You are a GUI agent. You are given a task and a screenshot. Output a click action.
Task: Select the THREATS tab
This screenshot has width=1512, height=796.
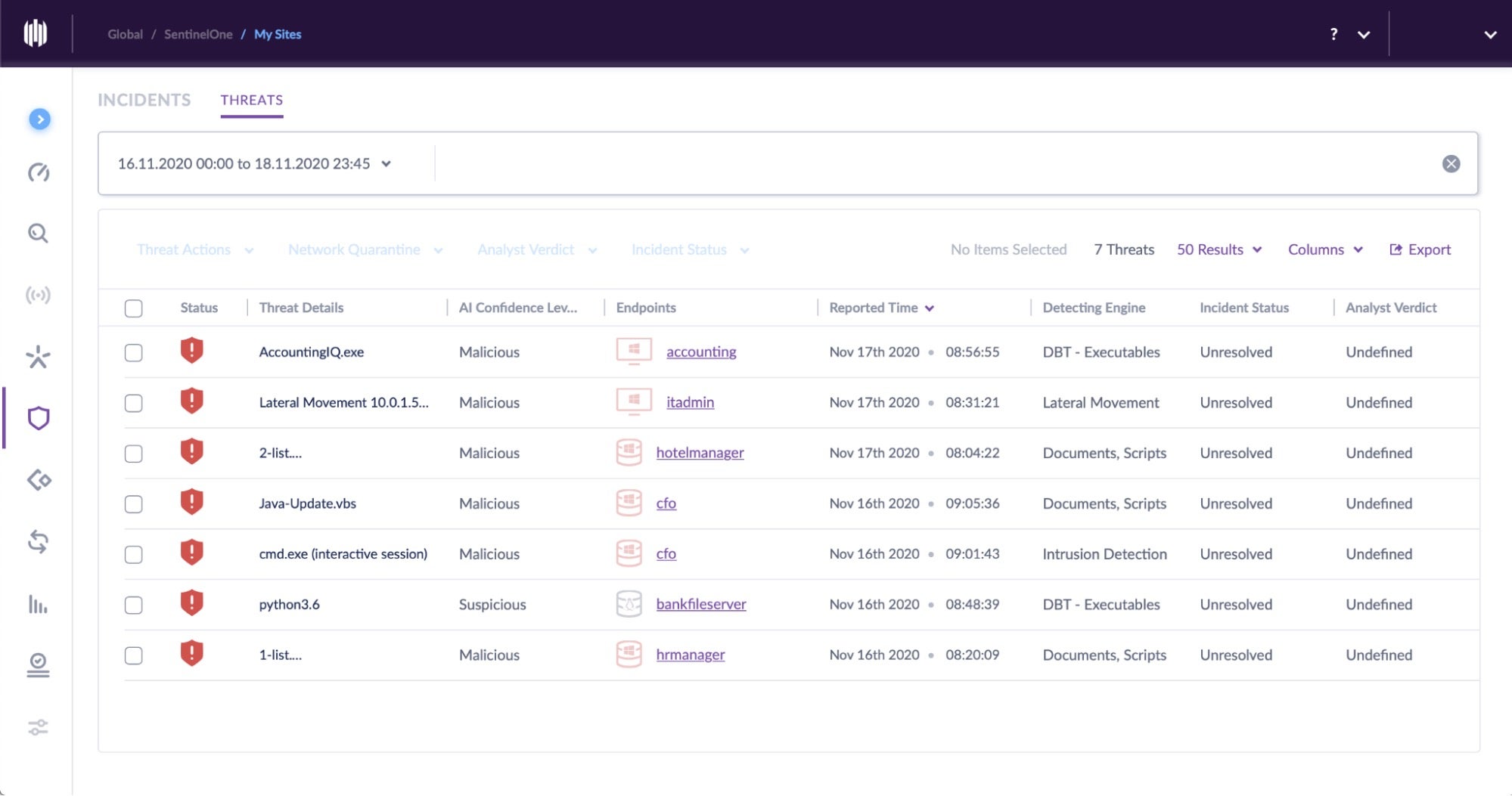[x=251, y=100]
